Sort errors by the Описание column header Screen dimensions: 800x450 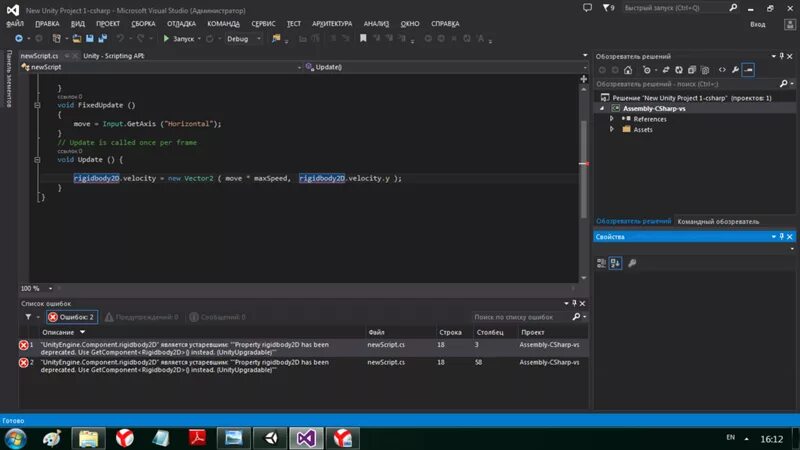pos(58,332)
